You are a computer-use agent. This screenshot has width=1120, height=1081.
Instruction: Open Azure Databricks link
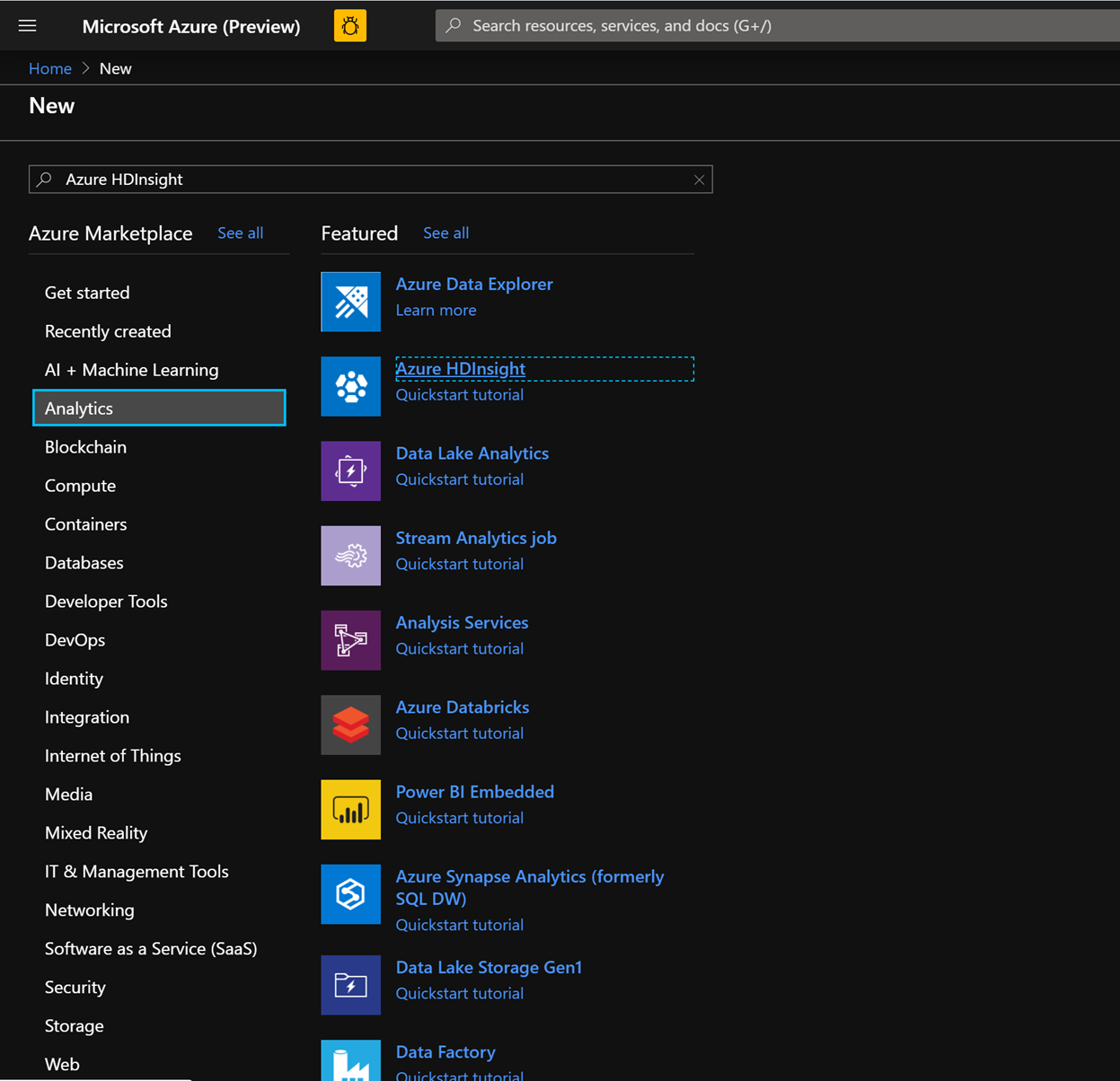click(463, 707)
